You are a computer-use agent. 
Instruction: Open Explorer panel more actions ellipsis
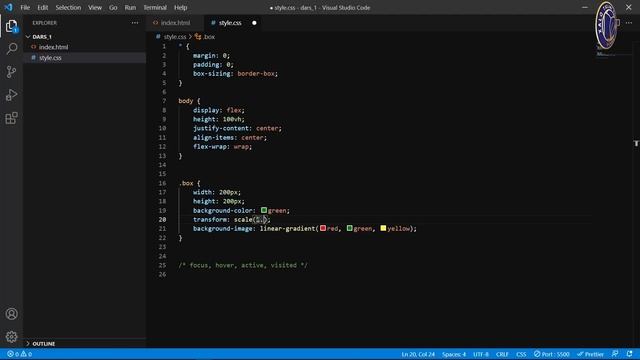click(x=135, y=23)
